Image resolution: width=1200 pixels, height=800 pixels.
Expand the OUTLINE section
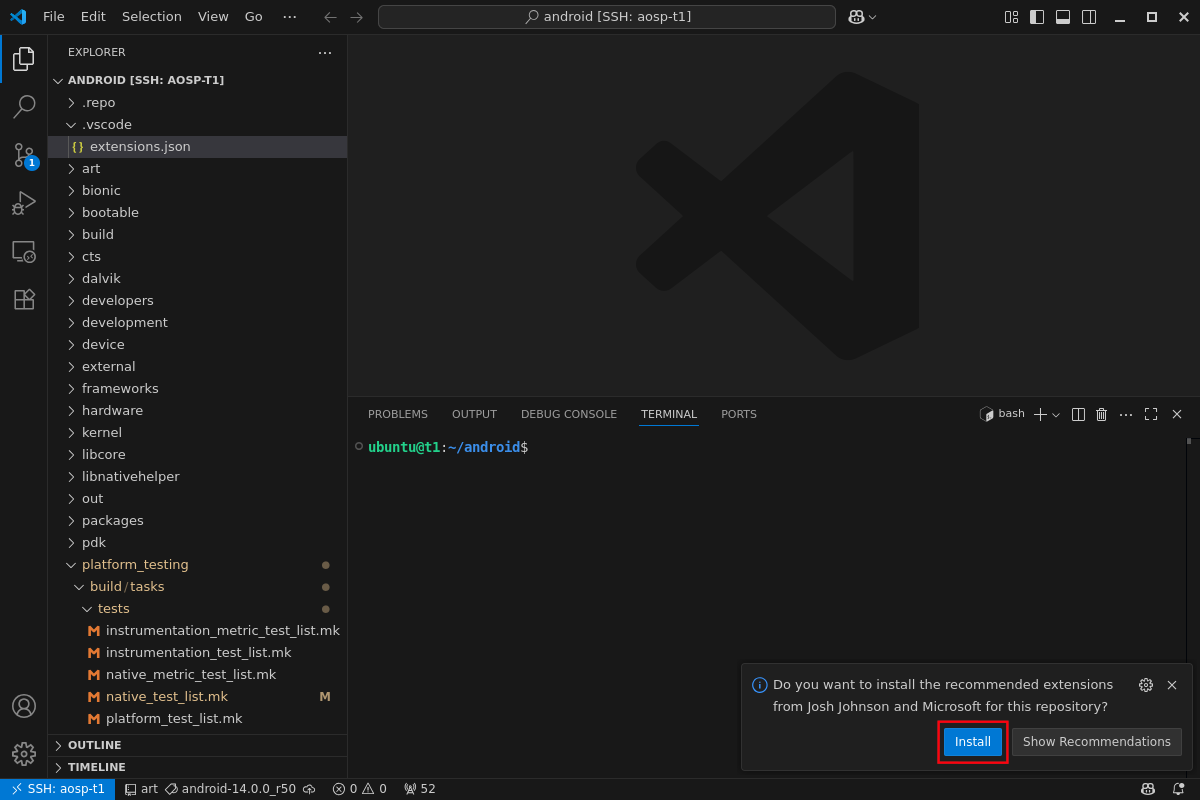(x=197, y=745)
